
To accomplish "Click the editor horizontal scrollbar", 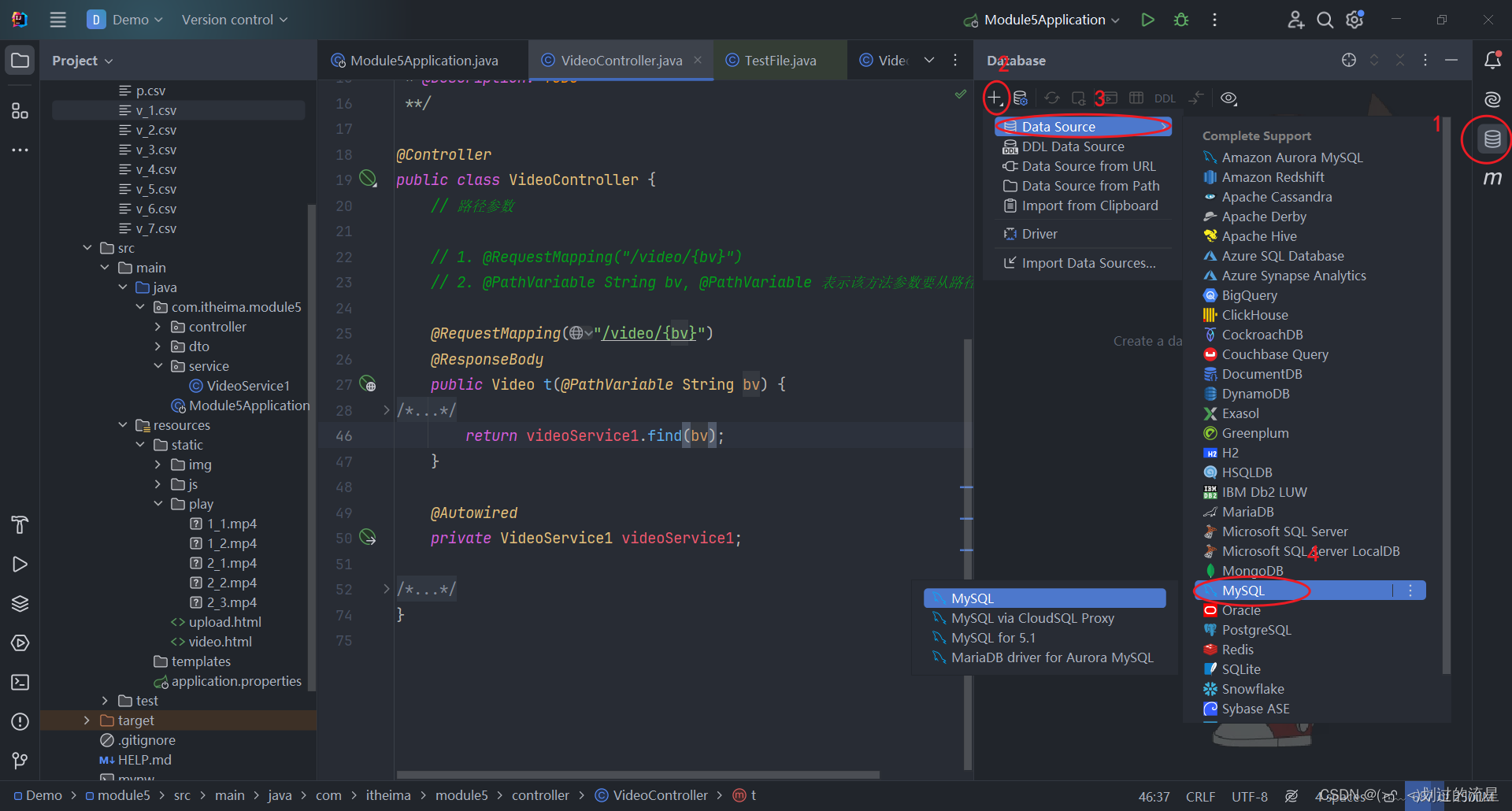I will click(x=639, y=775).
